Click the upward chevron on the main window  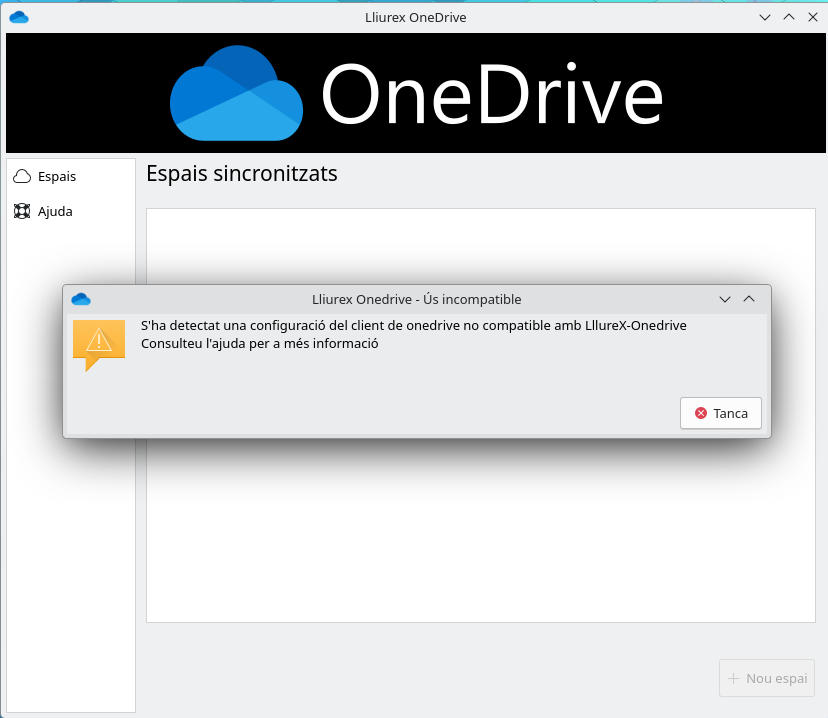point(789,17)
